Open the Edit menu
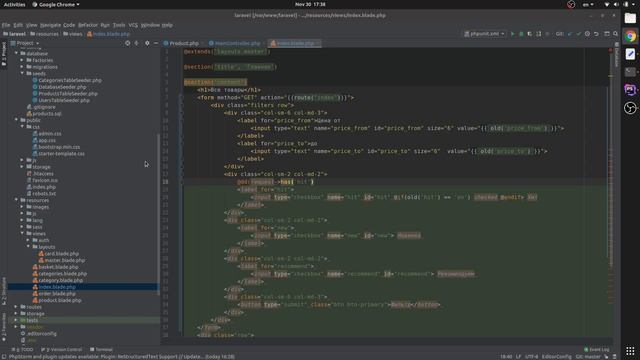The width and height of the screenshot is (640, 360). [x=18, y=25]
